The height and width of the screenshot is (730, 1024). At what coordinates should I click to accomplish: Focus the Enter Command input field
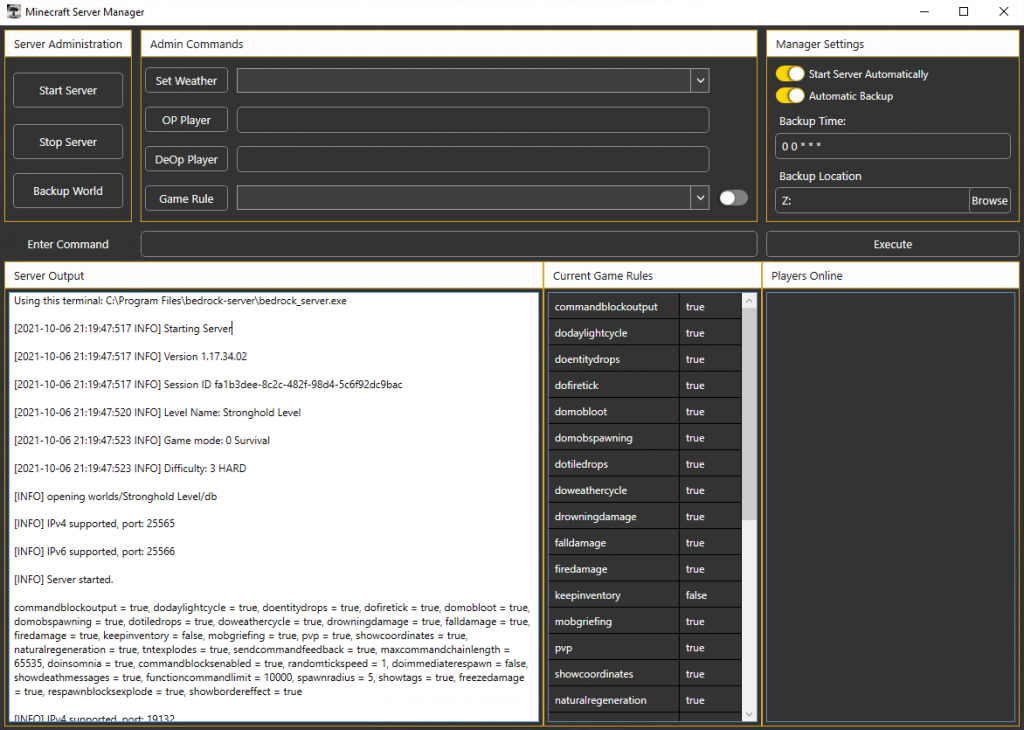(x=448, y=244)
